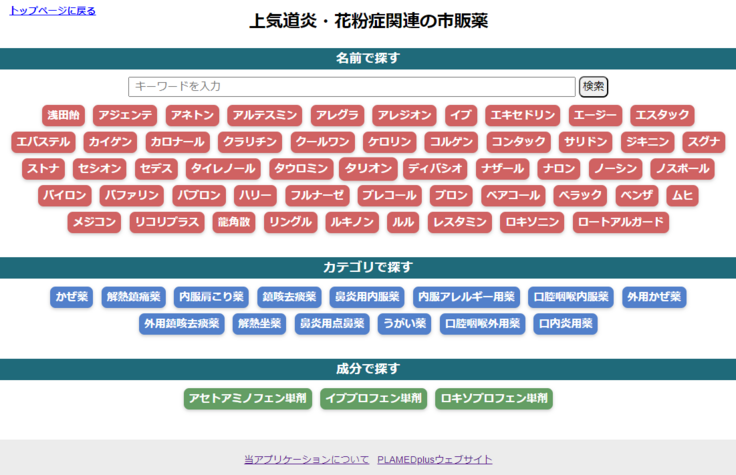Open the 当アプリケーションについて link
The height and width of the screenshot is (475, 736).
coord(307,460)
